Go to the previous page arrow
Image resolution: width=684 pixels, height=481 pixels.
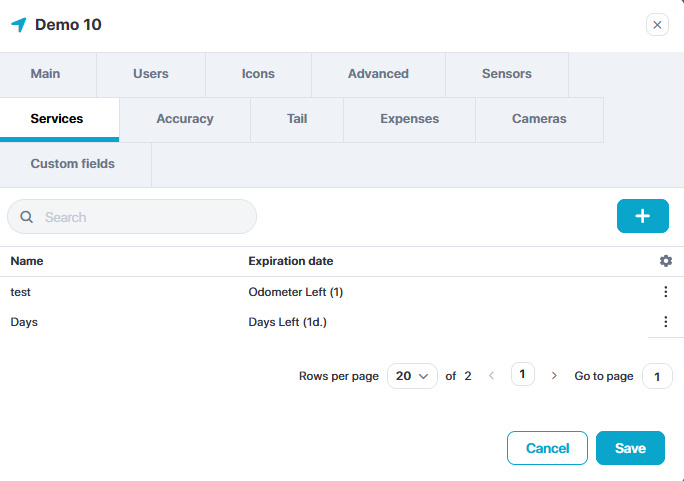coord(491,376)
